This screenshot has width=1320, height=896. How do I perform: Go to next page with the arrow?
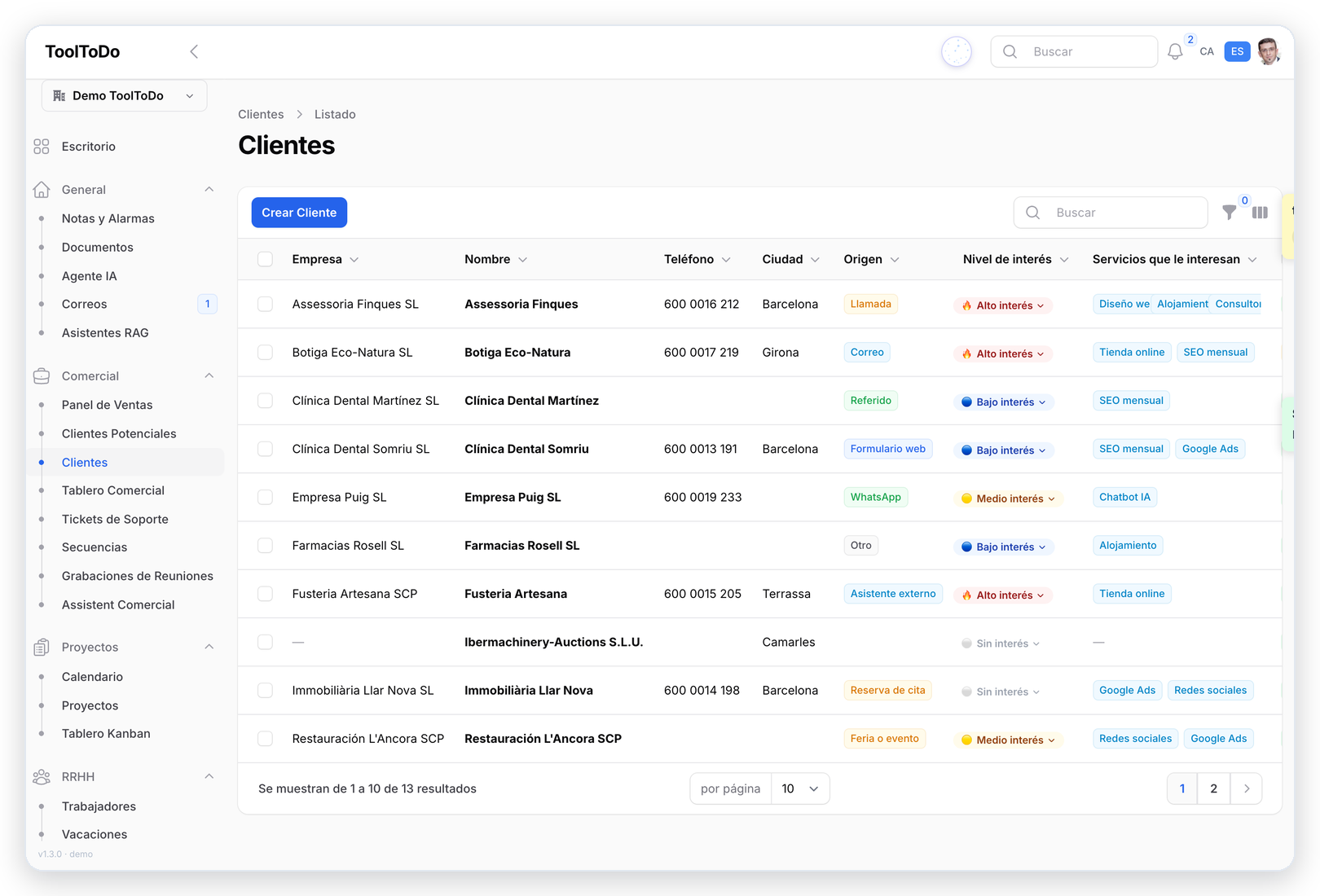click(x=1247, y=788)
